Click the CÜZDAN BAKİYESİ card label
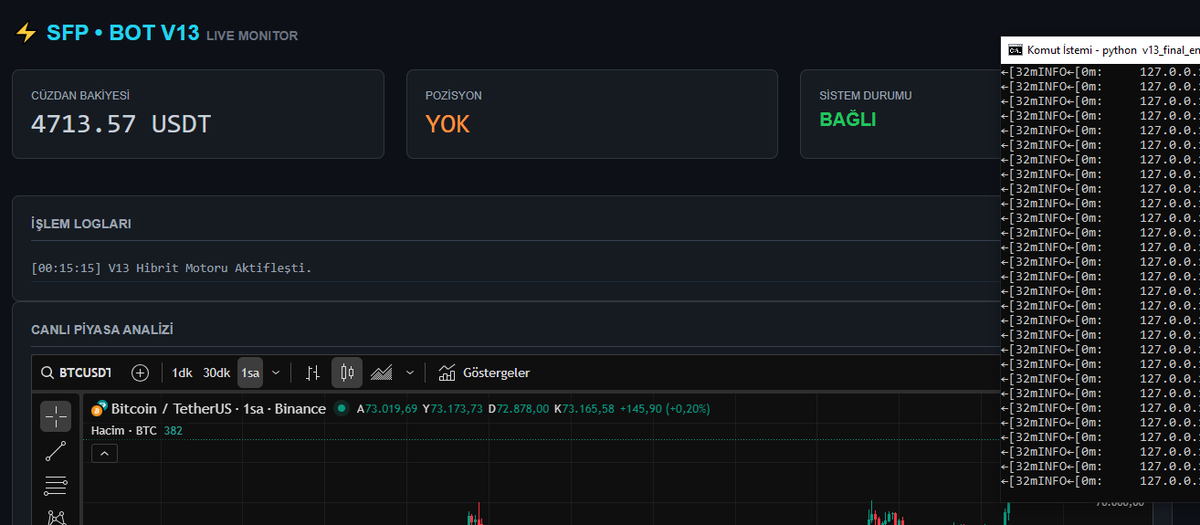The height and width of the screenshot is (525, 1200). point(80,96)
